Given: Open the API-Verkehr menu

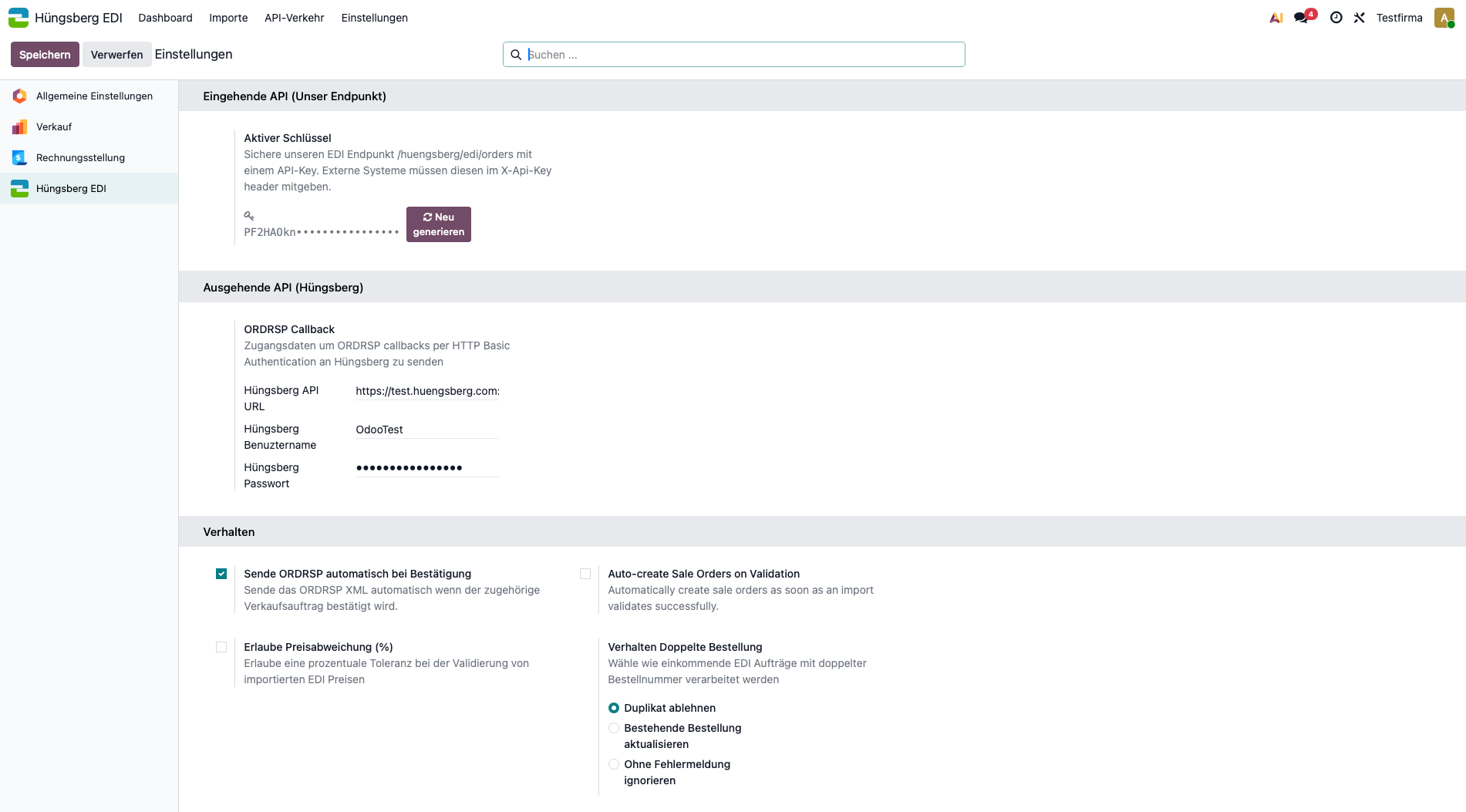Looking at the screenshot, I should [294, 18].
